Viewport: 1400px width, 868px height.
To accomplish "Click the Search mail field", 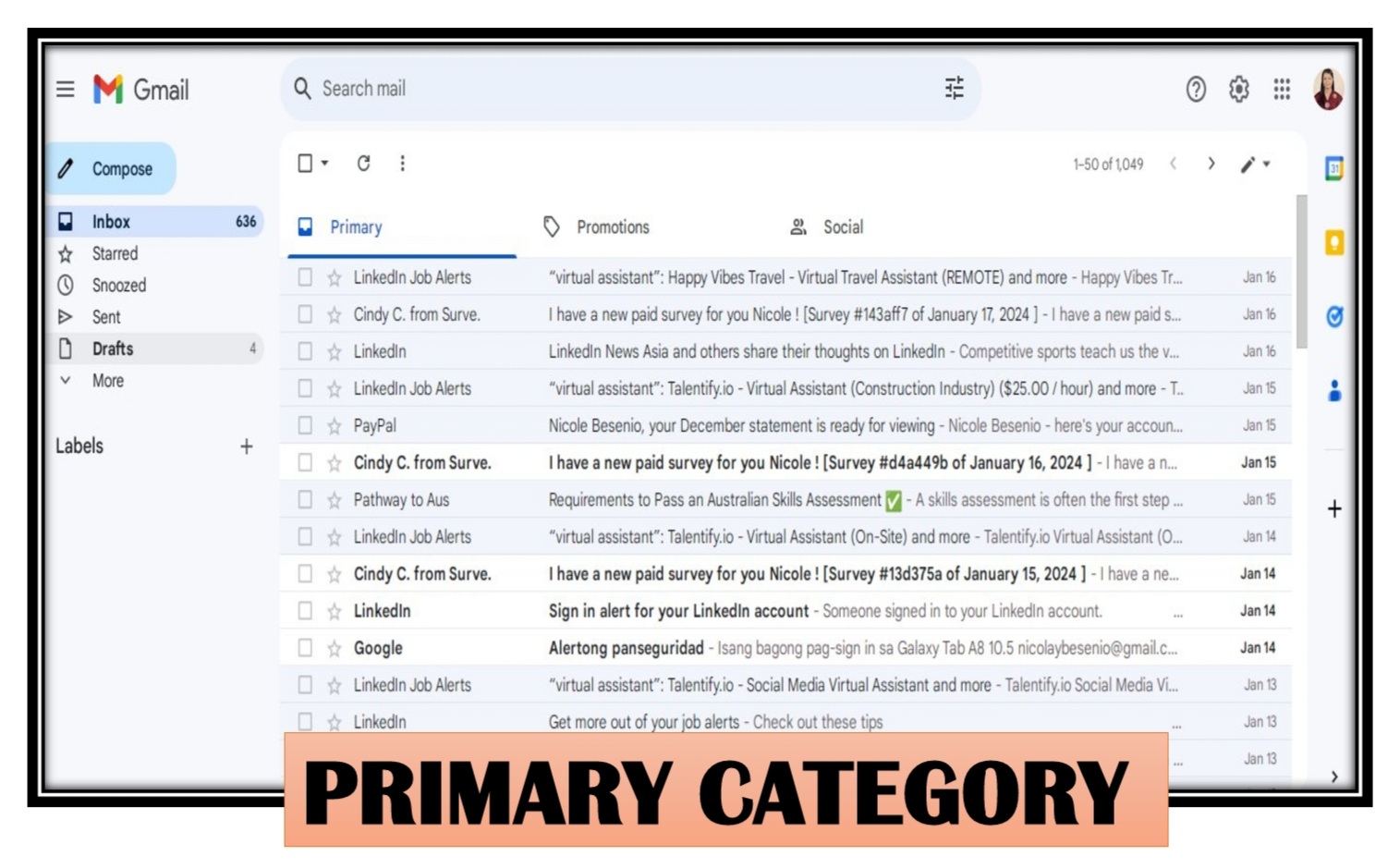I will click(x=628, y=89).
